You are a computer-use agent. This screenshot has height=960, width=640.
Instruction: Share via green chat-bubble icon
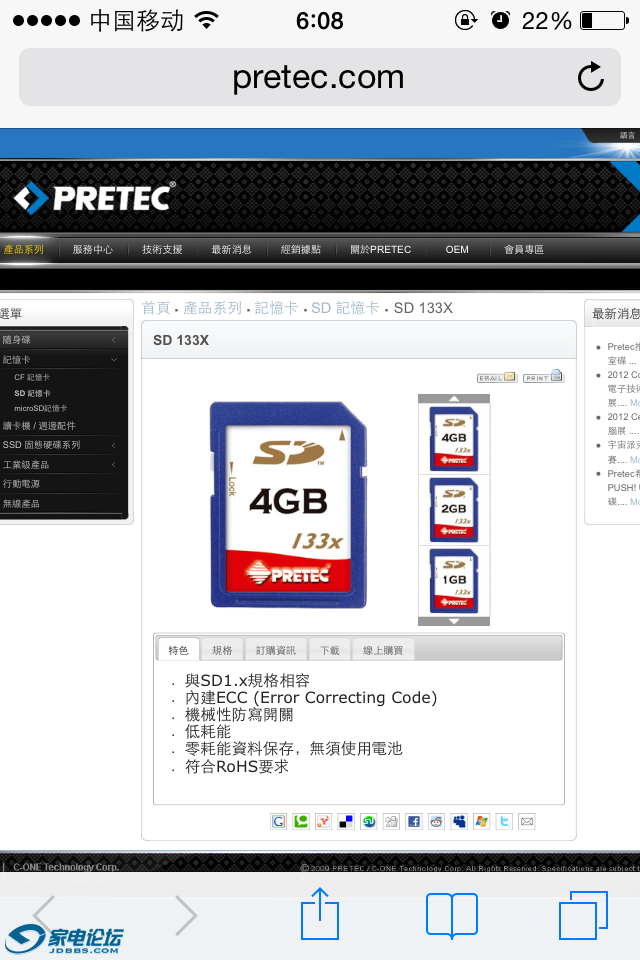301,822
